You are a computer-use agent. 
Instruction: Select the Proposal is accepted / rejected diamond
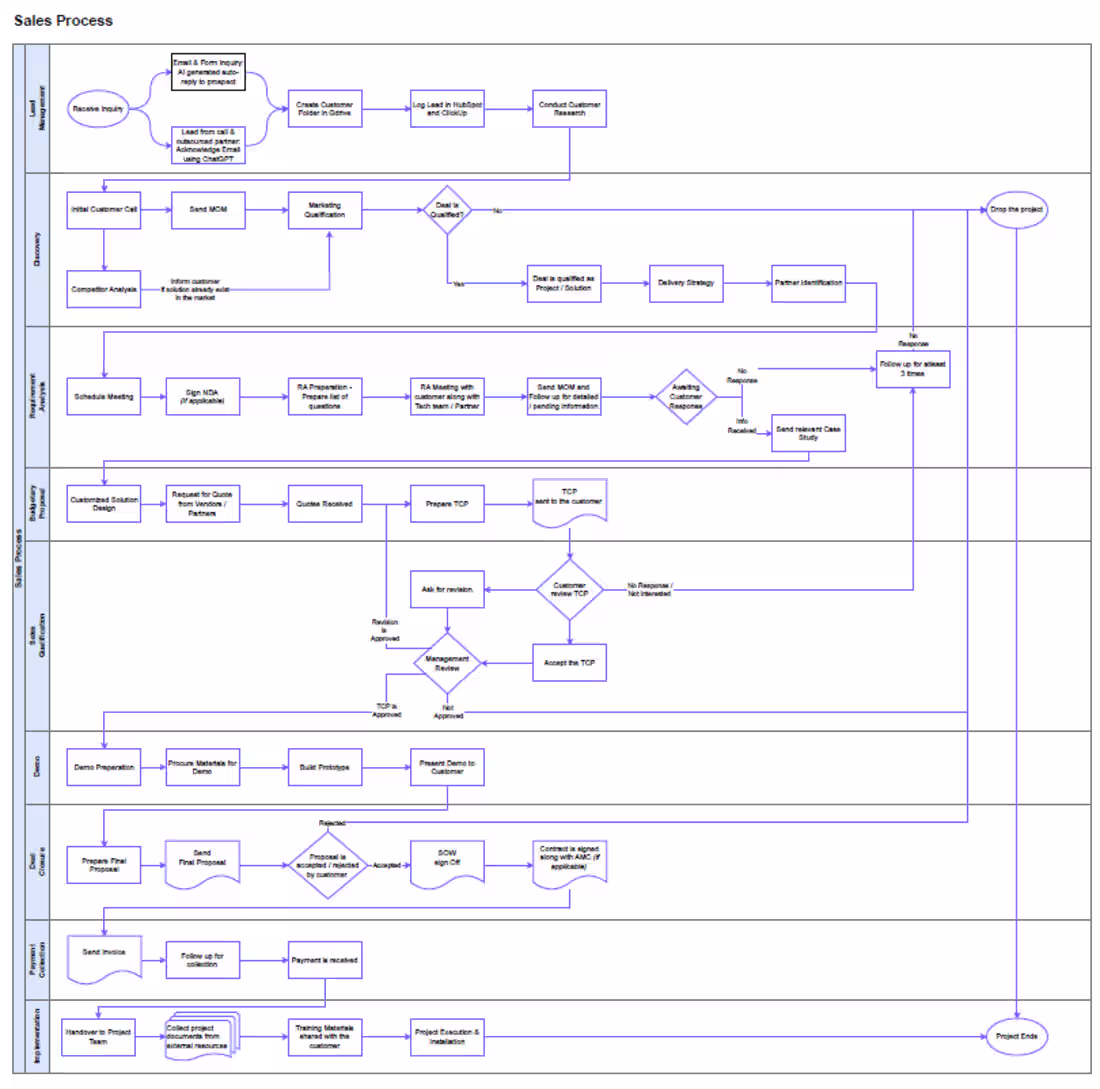pyautogui.click(x=328, y=865)
